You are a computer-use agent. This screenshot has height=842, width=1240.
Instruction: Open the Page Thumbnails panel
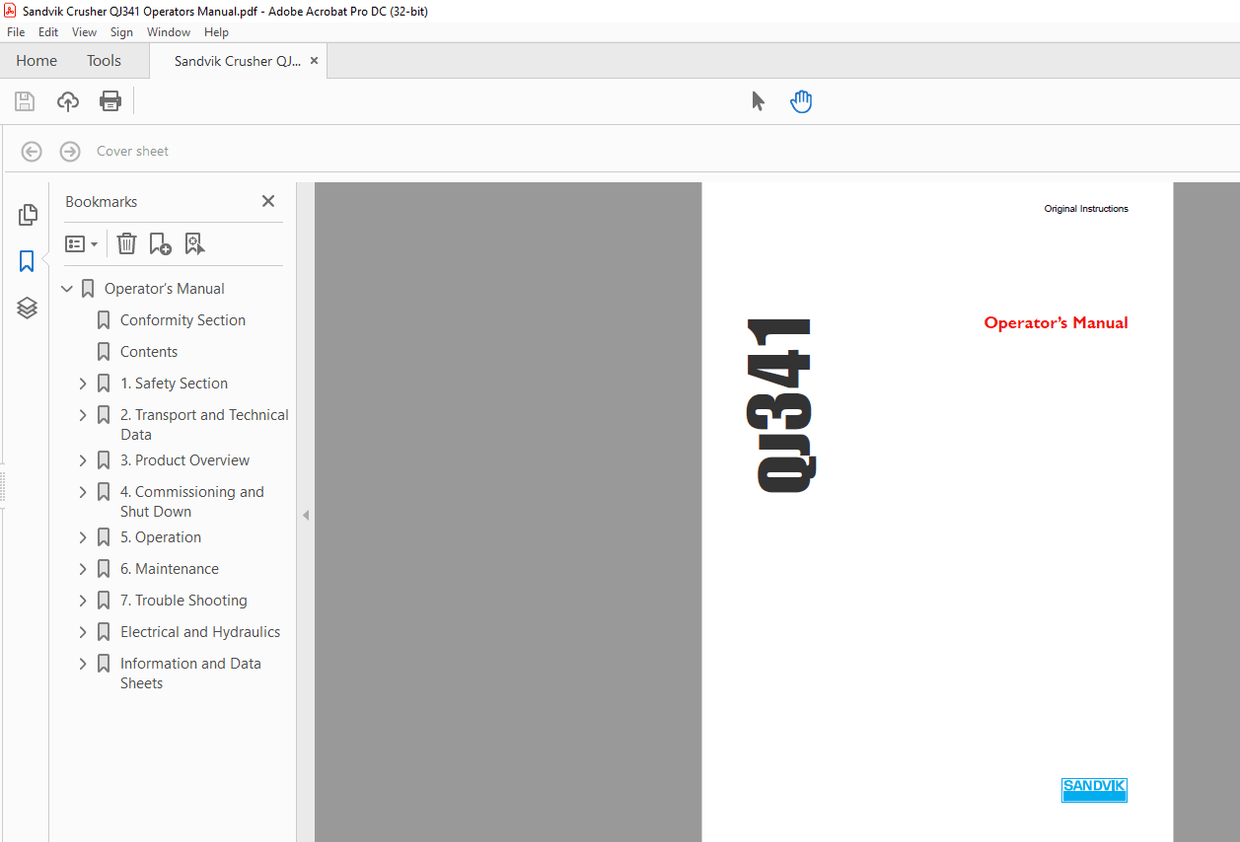click(28, 215)
